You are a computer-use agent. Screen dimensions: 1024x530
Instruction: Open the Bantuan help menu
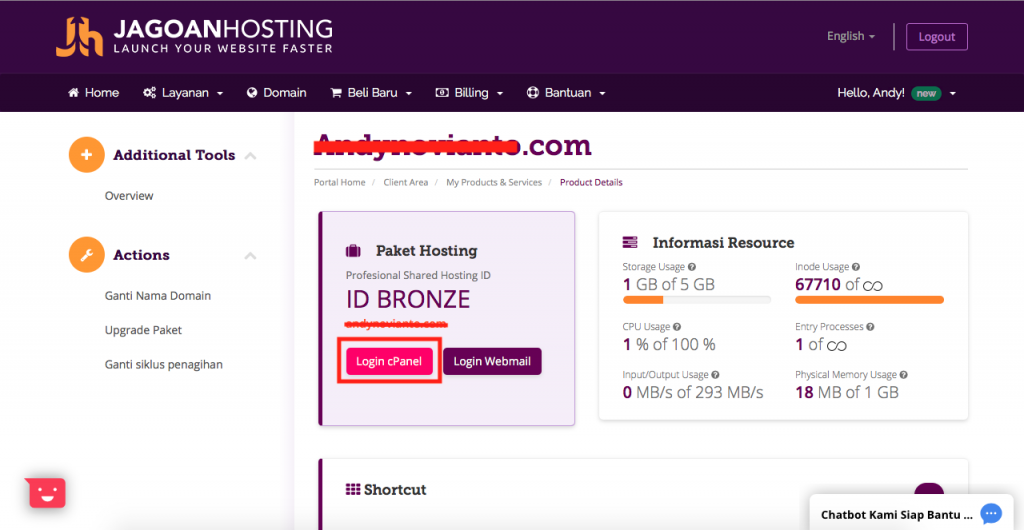(566, 93)
